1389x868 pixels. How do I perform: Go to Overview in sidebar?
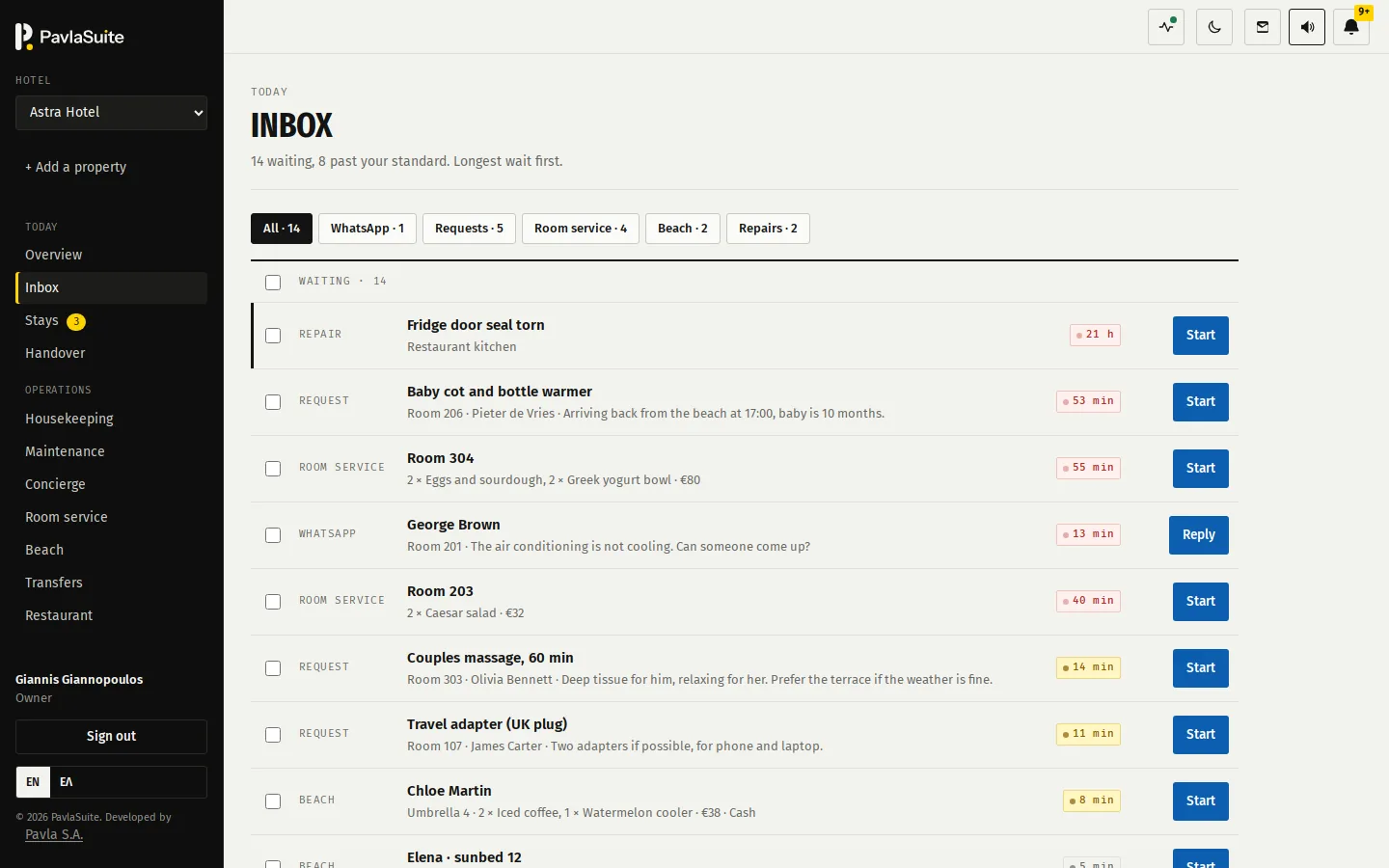pyautogui.click(x=111, y=255)
